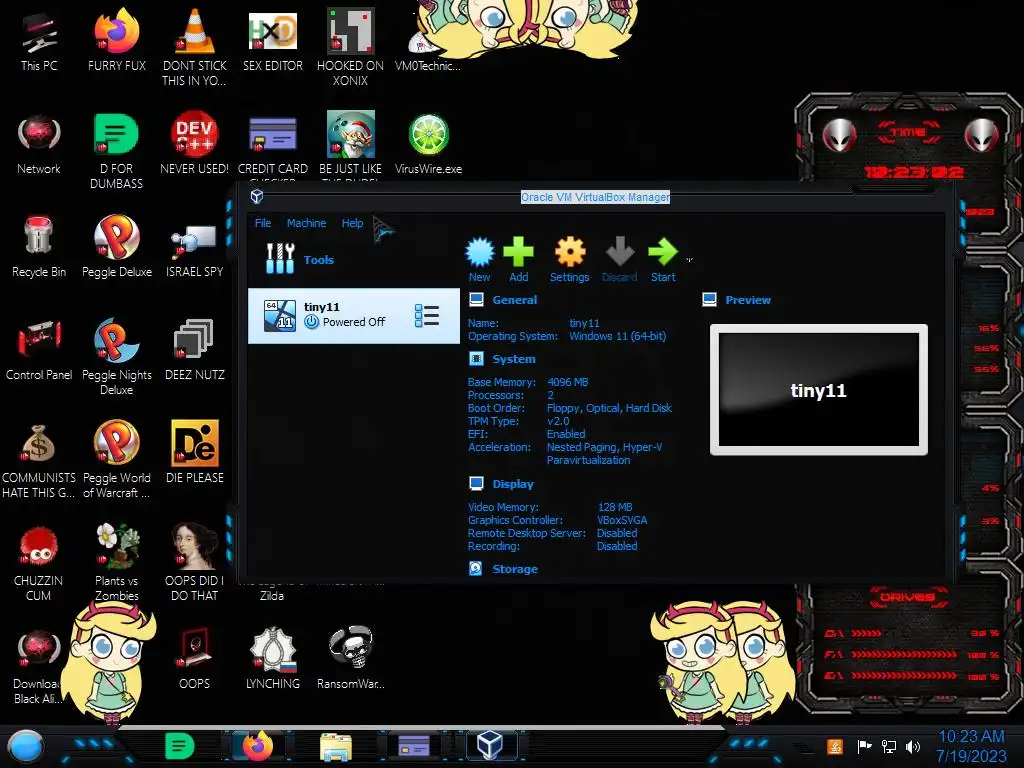1024x768 pixels.
Task: Select the FURRY FUX Firefox desktop icon
Action: [x=117, y=40]
